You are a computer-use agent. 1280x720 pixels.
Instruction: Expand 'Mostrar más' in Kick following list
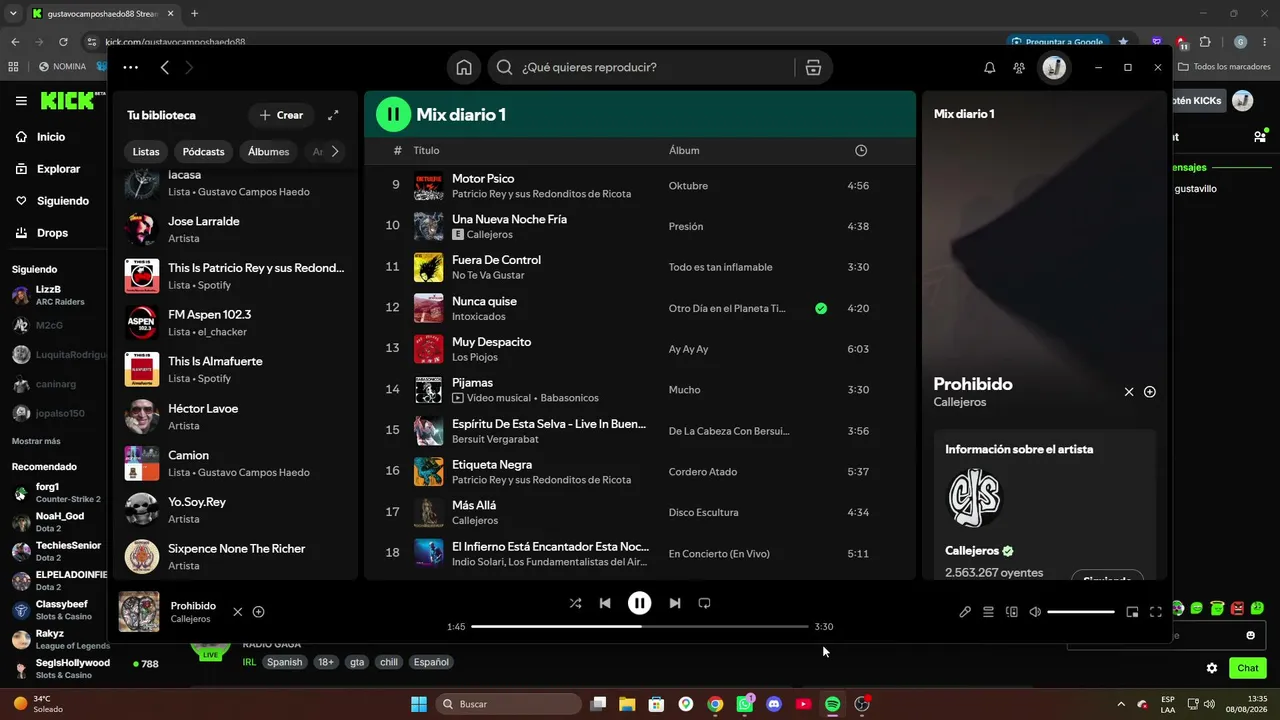click(x=36, y=441)
